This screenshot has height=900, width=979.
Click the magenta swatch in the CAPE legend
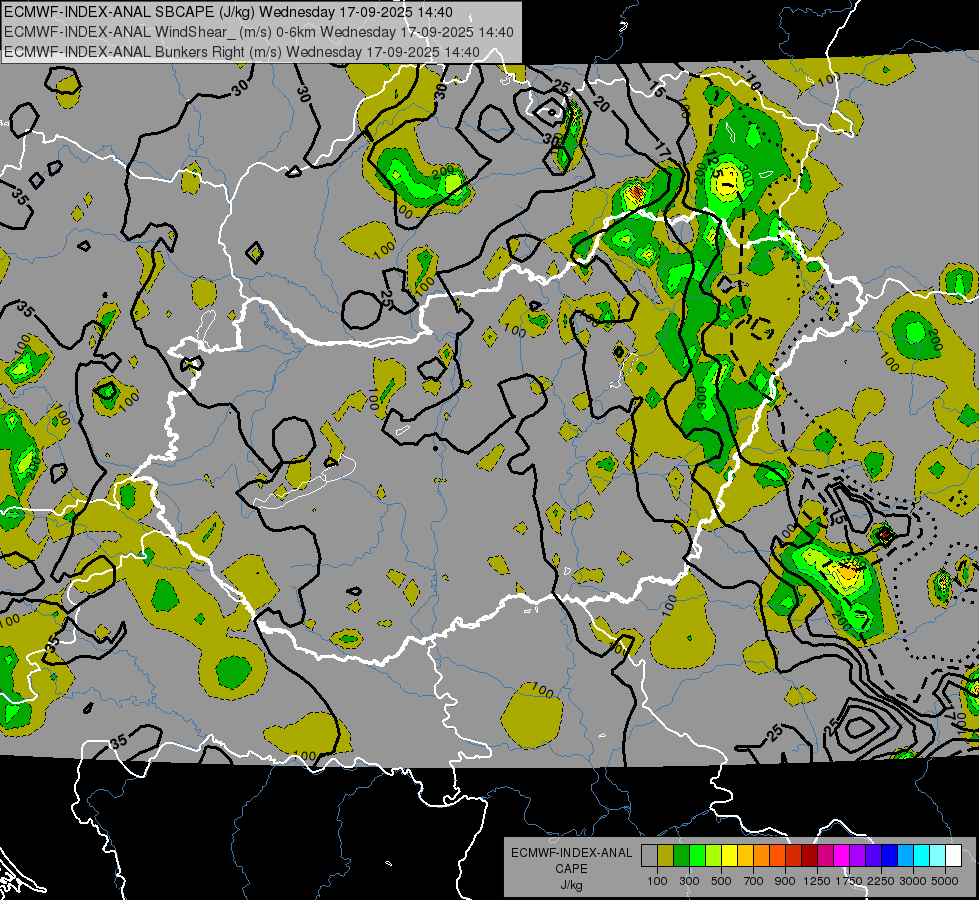pyautogui.click(x=841, y=856)
